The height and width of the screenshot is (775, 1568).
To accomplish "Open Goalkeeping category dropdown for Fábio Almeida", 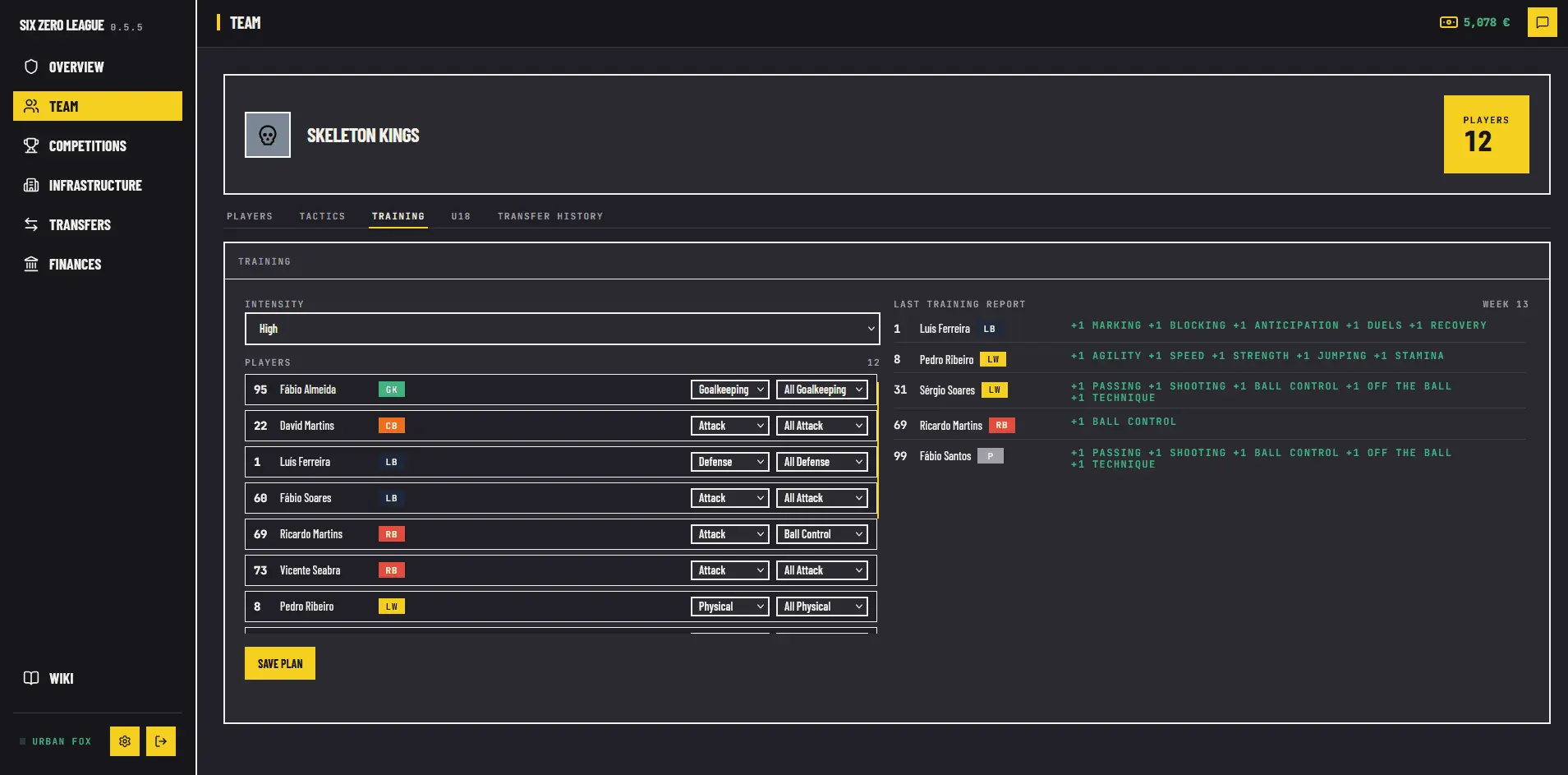I will tap(730, 390).
